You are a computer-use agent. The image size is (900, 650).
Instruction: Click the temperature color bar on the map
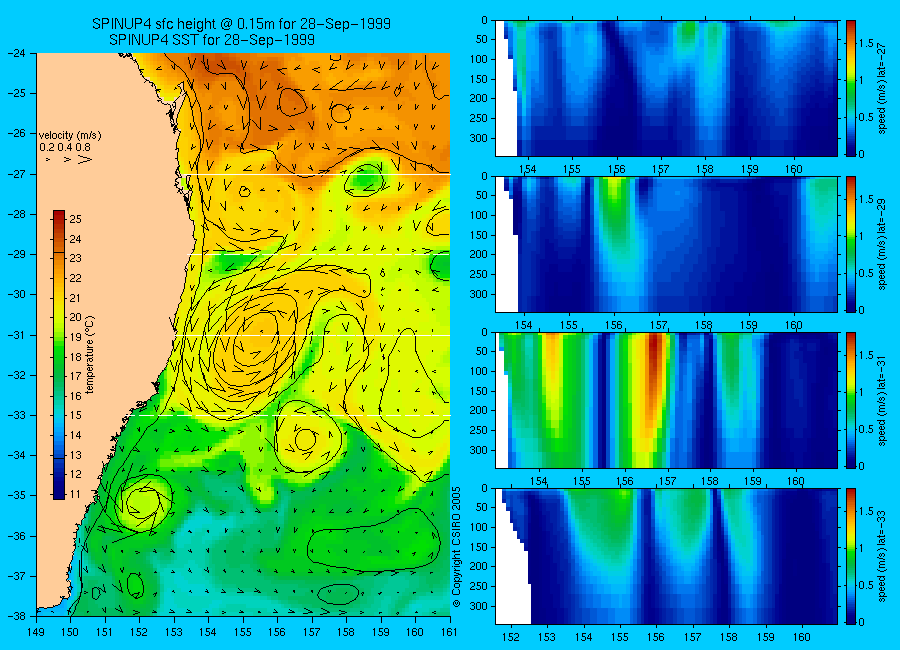59,354
